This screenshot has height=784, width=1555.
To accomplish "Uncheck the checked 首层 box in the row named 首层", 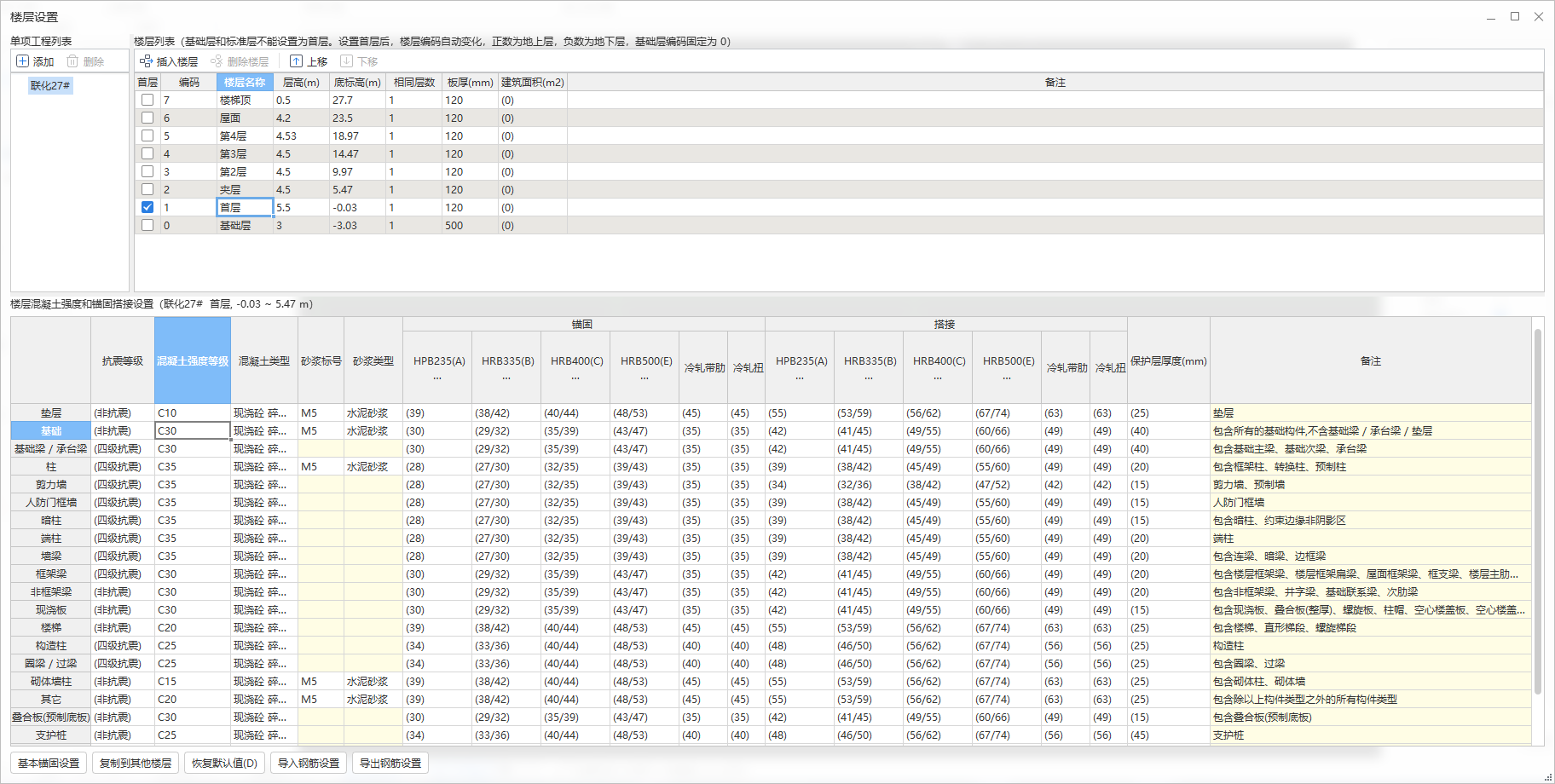I will point(147,207).
